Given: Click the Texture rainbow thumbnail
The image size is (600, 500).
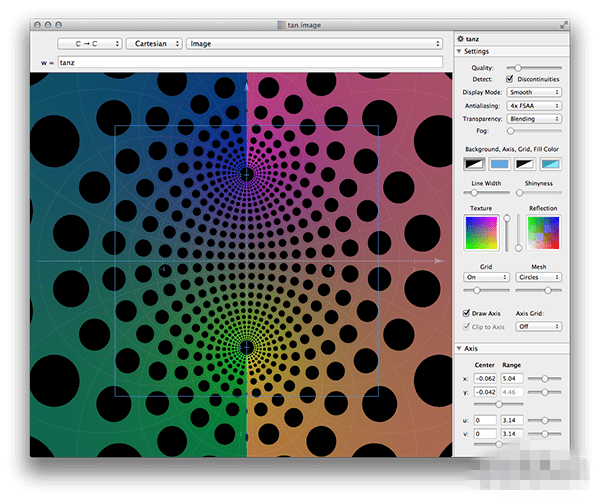Looking at the screenshot, I should click(x=480, y=233).
